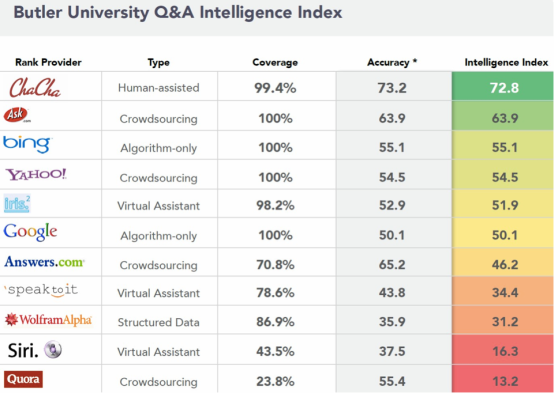Viewport: 558px width, 397px height.
Task: Click the Yahoo! logo
Action: point(36,174)
